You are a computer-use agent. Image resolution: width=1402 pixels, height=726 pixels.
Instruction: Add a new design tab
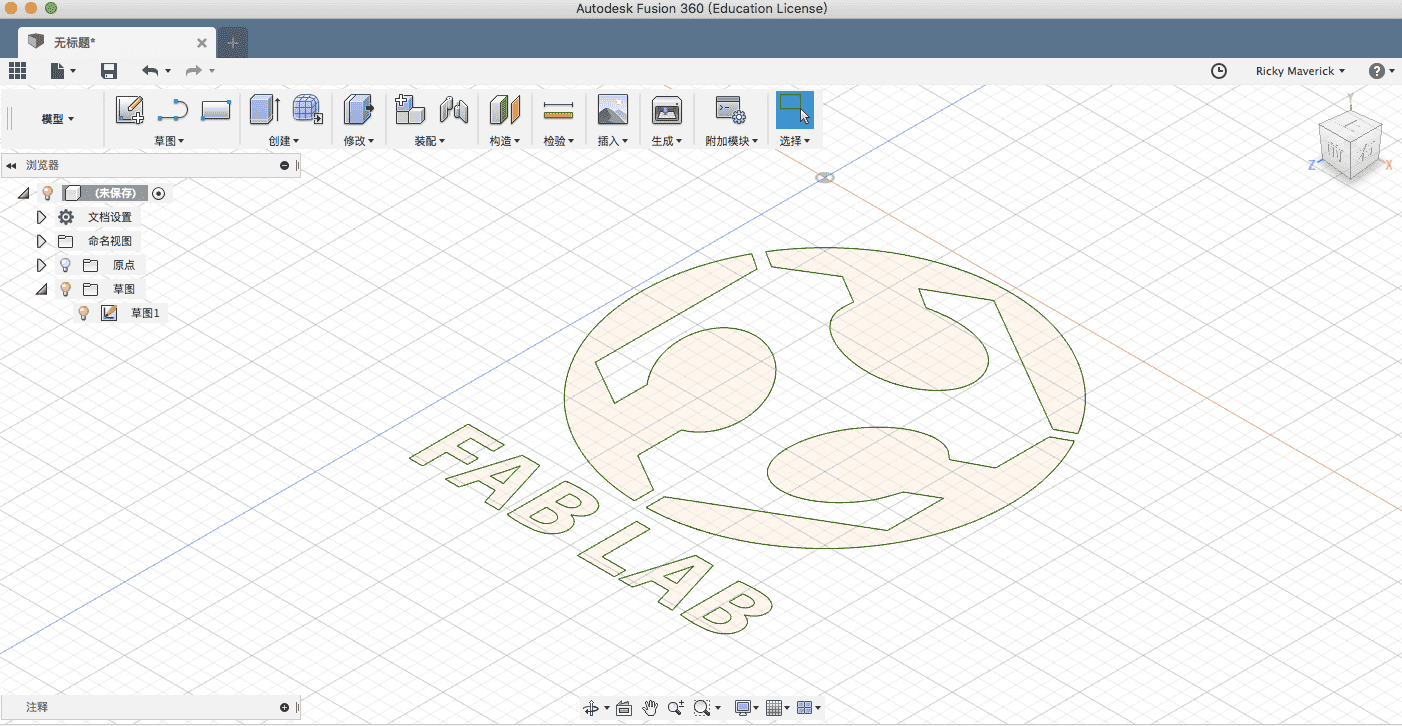(232, 42)
